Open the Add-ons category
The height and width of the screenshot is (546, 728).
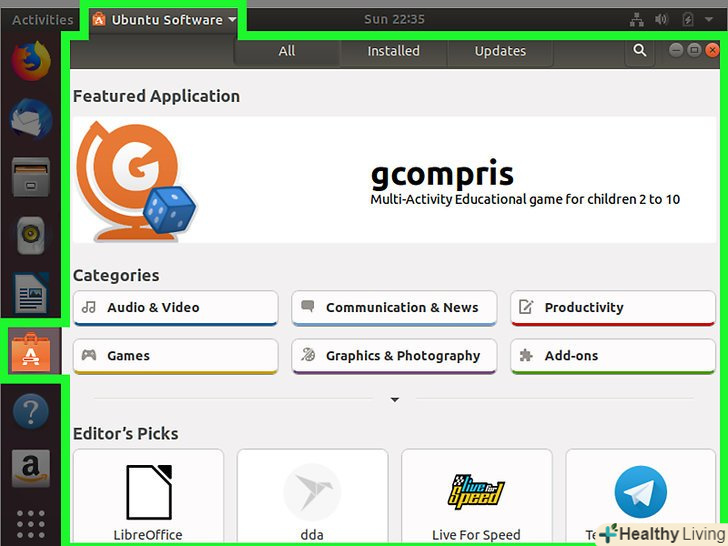(613, 356)
